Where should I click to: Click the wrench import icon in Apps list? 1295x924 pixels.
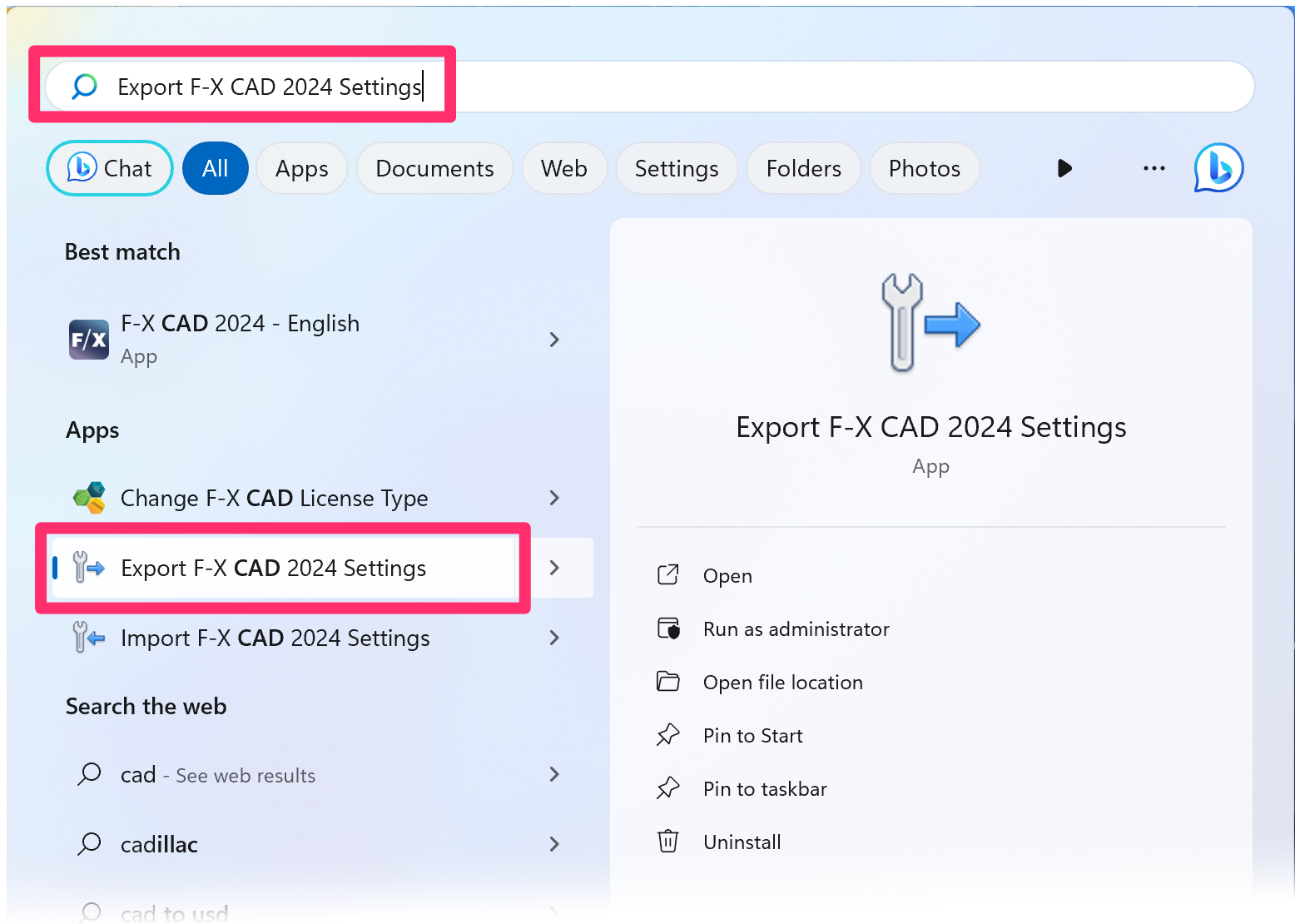click(88, 638)
